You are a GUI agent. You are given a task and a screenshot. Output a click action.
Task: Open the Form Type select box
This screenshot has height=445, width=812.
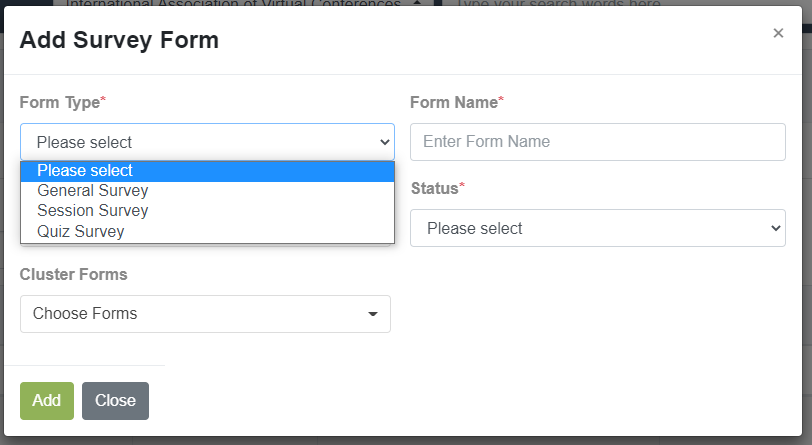tap(207, 142)
